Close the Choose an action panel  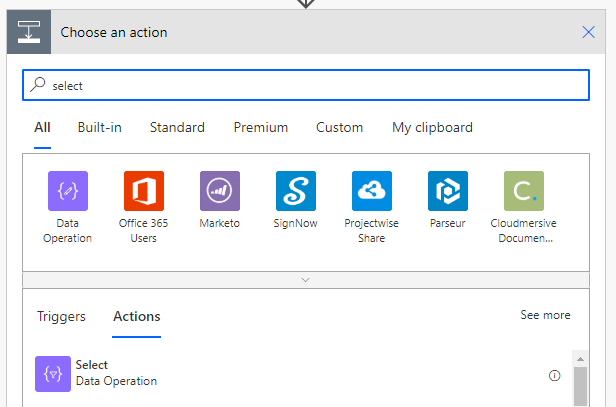coord(588,32)
